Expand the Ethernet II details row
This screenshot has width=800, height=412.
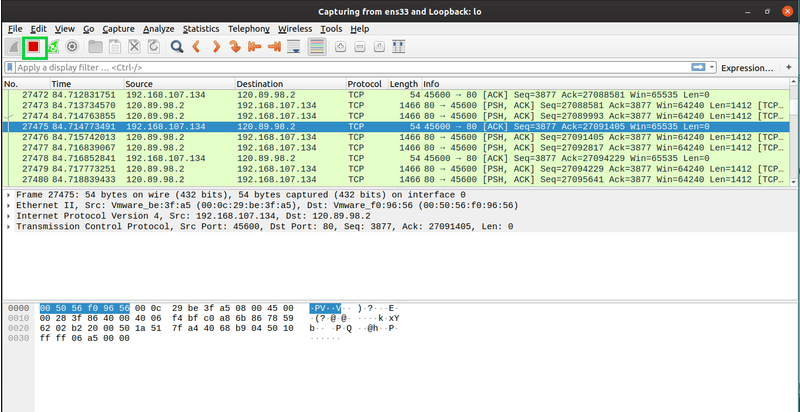tap(9, 205)
